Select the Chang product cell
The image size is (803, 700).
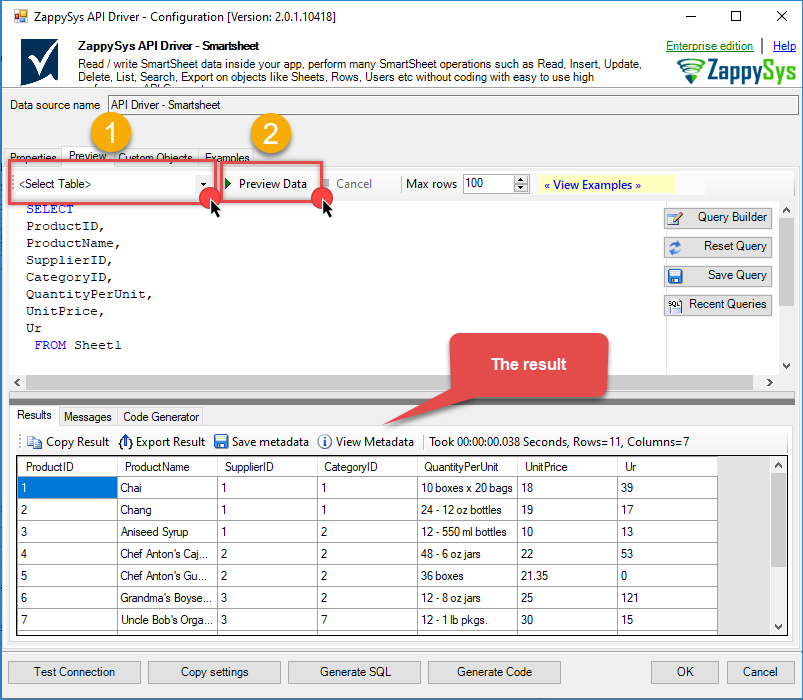(167, 510)
